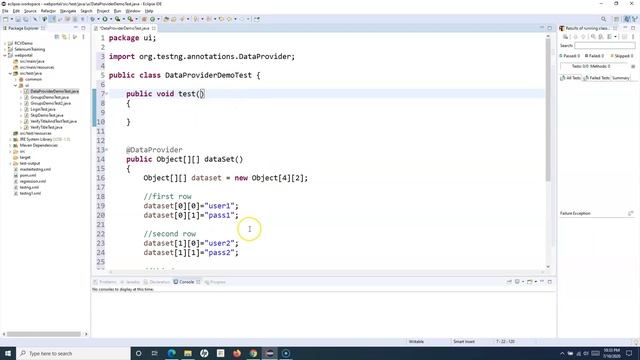Minimize the Package Explorer view
The image size is (640, 360).
coord(76,28)
